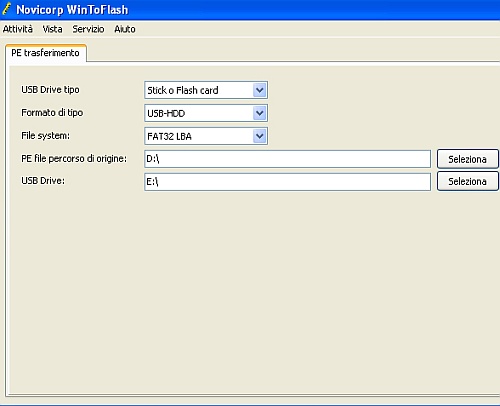Image resolution: width=500 pixels, height=406 pixels.
Task: Click the 'PE file percorso di origine:' label
Action: pyautogui.click(x=74, y=159)
